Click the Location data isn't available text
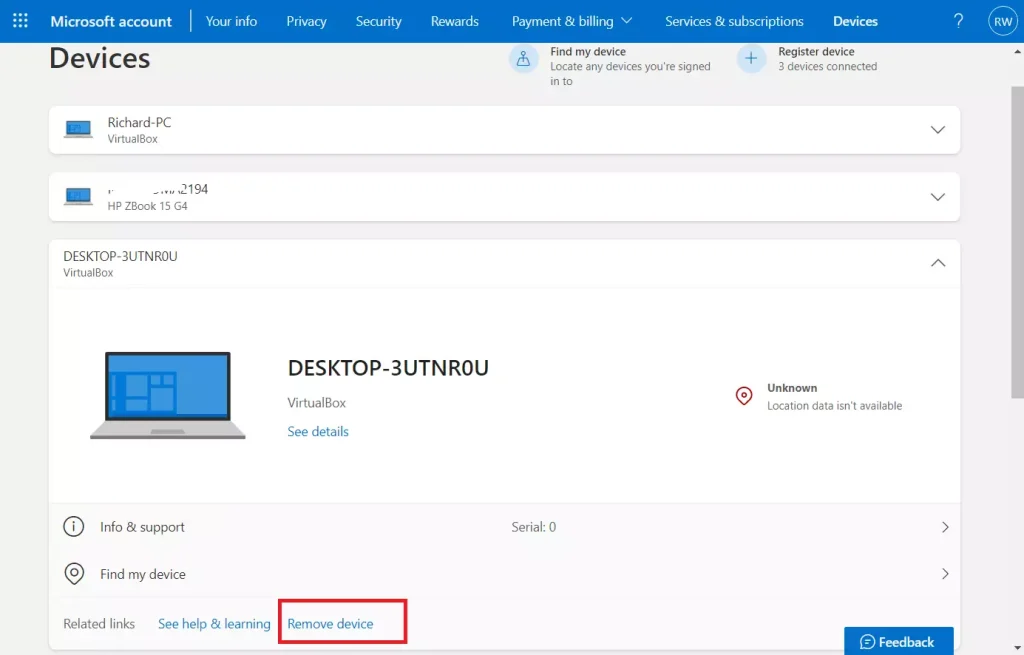 tap(835, 406)
